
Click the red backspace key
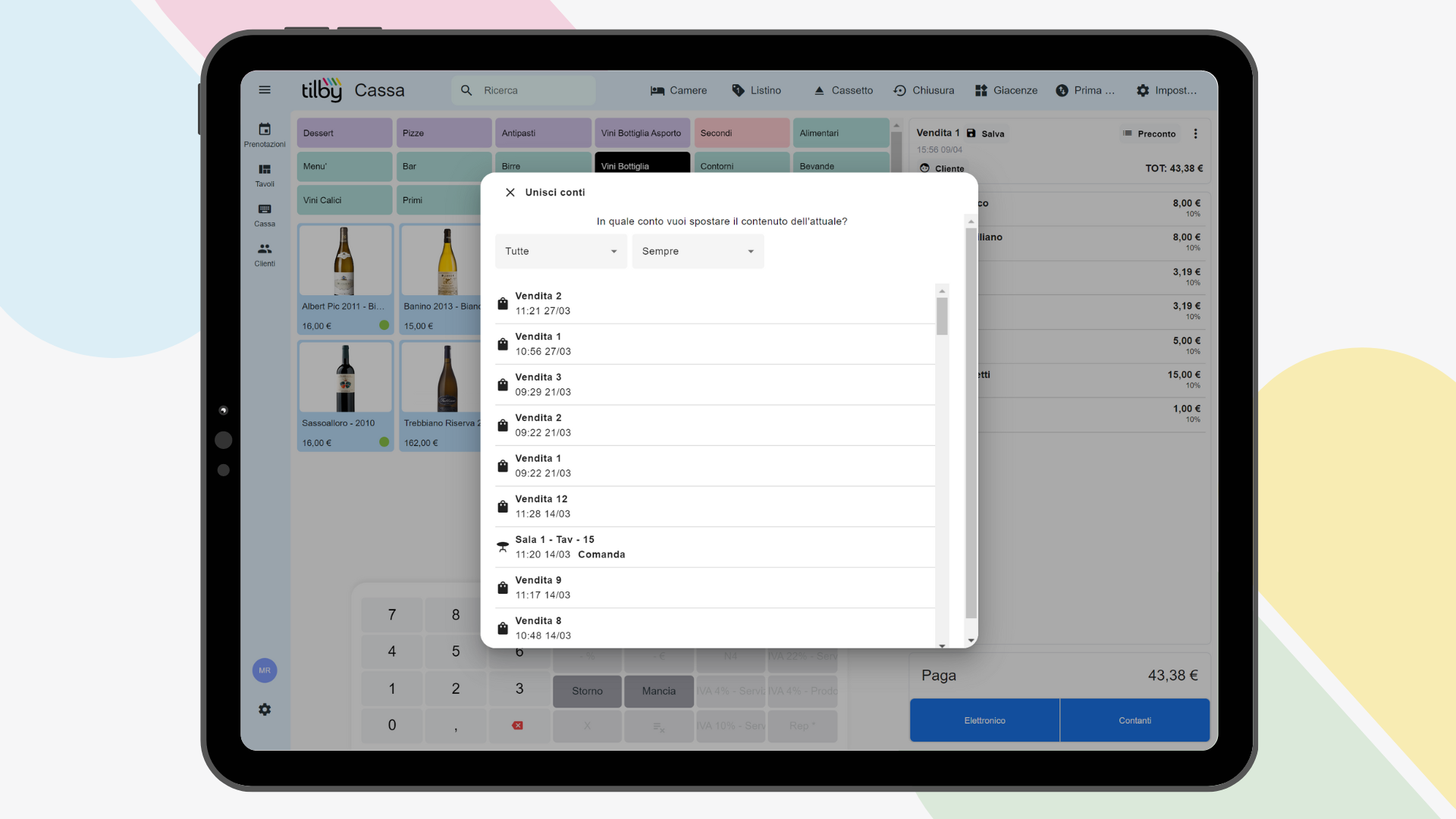518,726
